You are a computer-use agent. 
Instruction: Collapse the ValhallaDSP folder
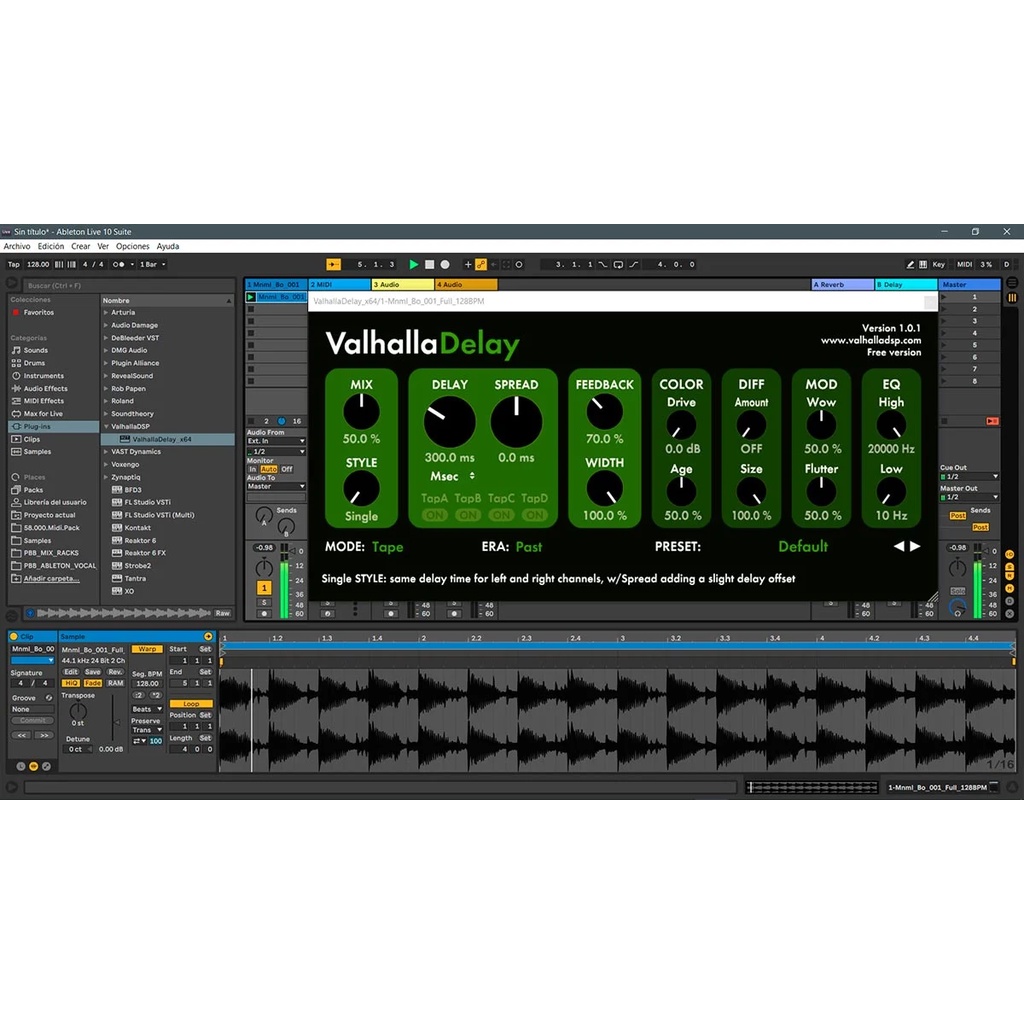click(x=105, y=426)
